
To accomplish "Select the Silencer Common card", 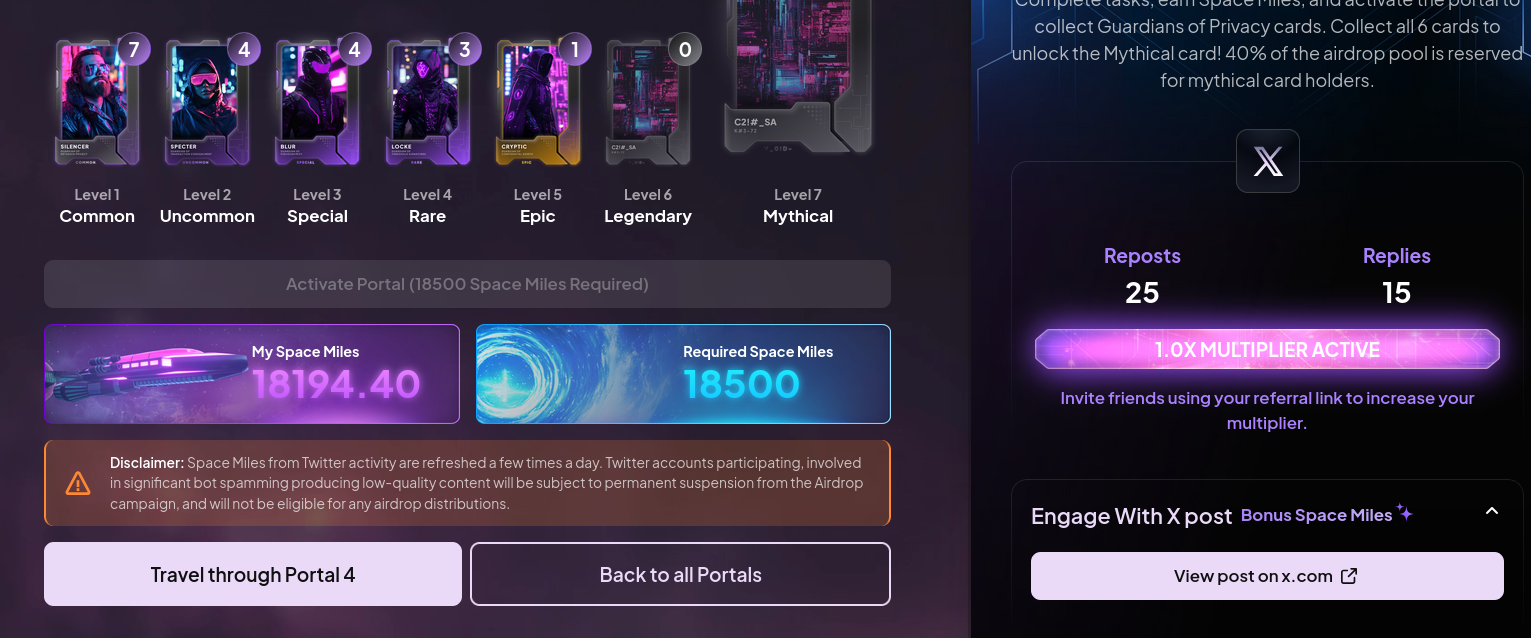I will [95, 105].
